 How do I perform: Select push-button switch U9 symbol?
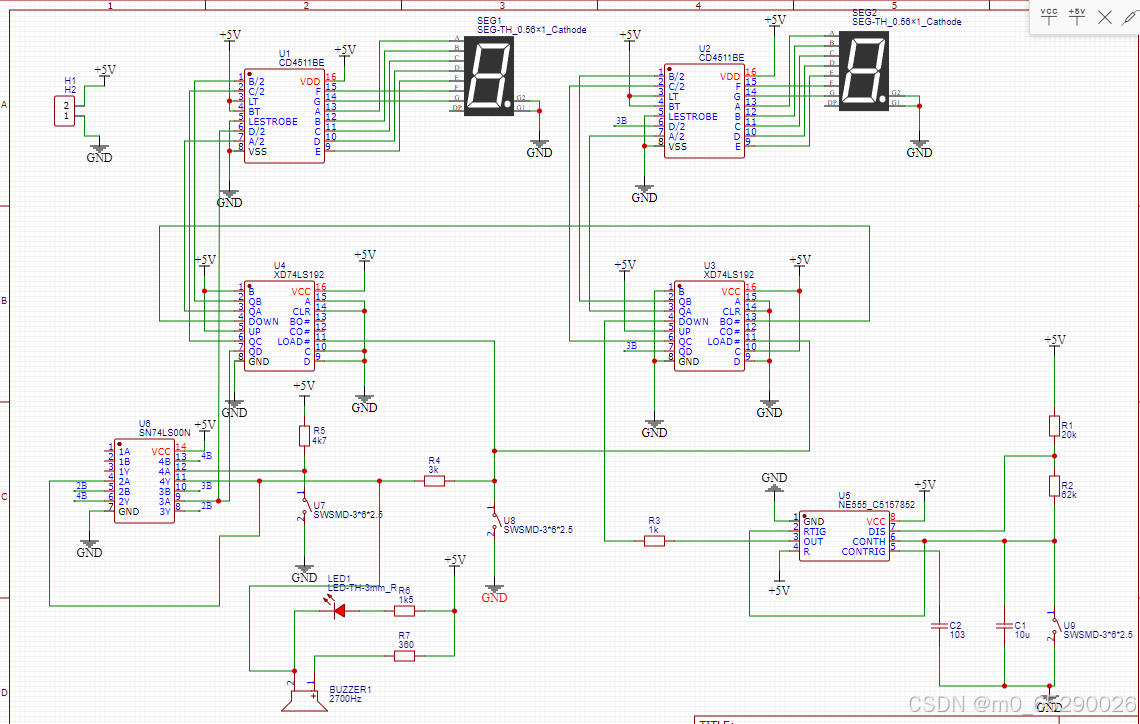(1054, 626)
